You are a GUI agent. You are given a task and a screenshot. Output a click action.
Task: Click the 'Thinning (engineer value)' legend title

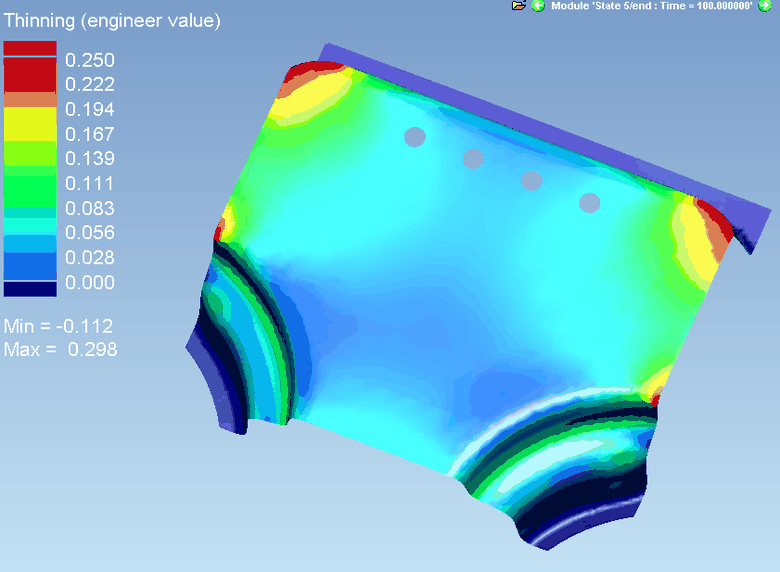point(112,21)
